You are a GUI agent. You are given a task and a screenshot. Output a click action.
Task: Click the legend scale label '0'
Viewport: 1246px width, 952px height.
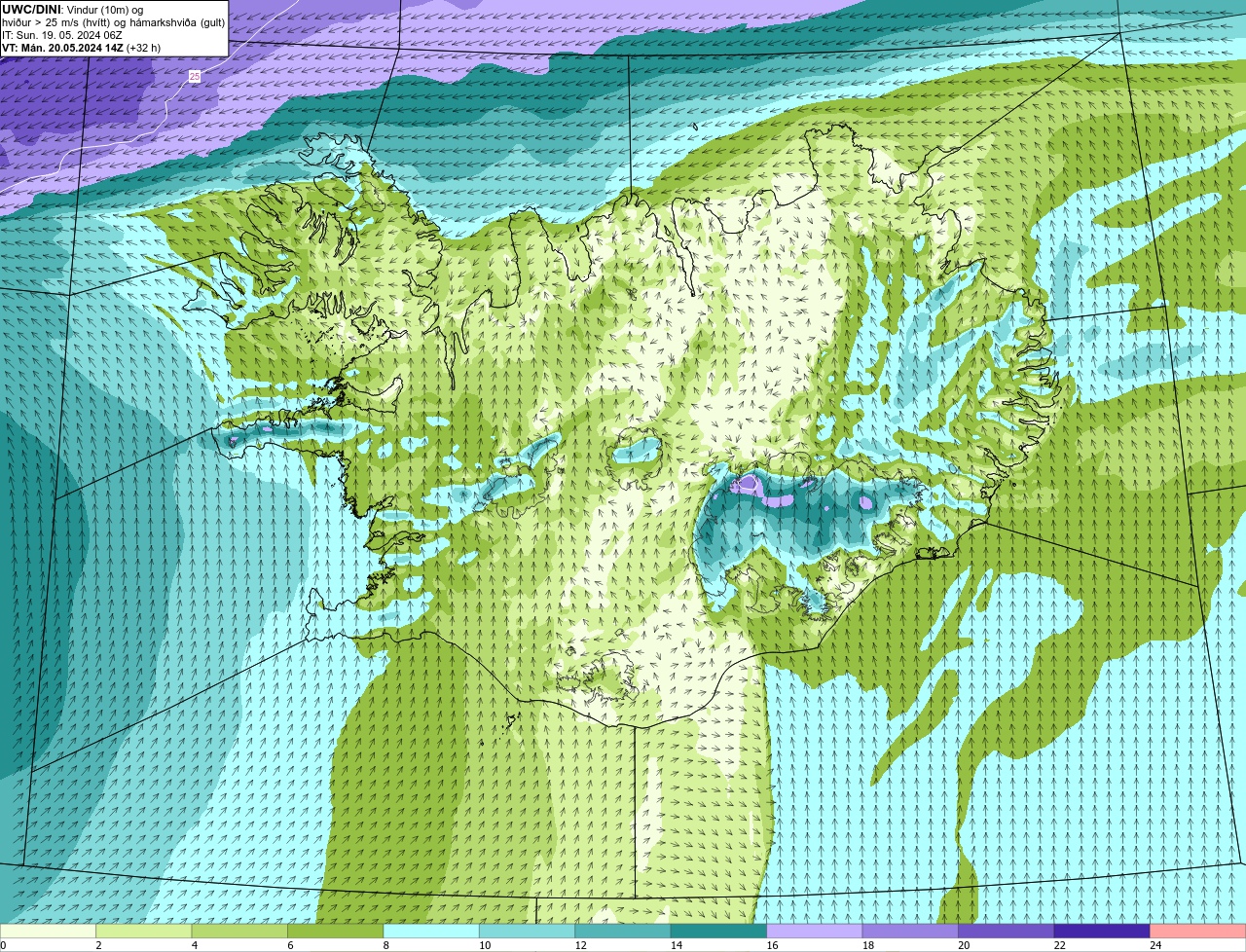coord(3,945)
